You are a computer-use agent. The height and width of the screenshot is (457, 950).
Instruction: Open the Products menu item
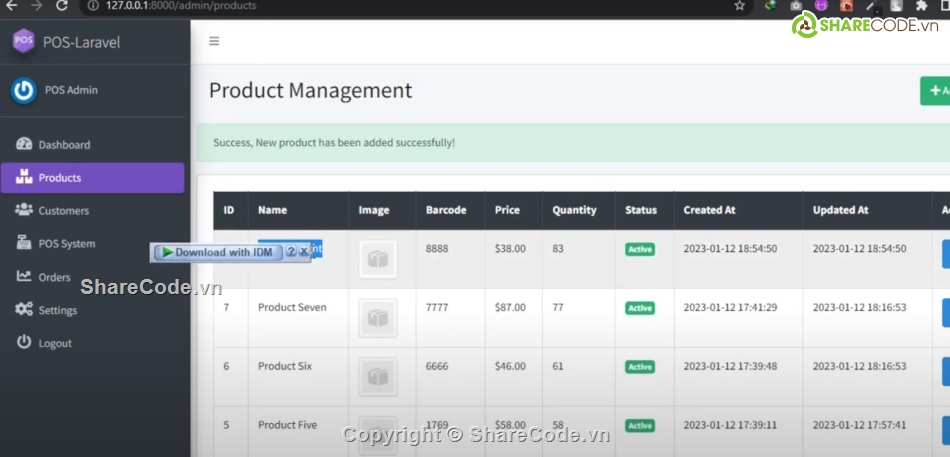tap(92, 178)
